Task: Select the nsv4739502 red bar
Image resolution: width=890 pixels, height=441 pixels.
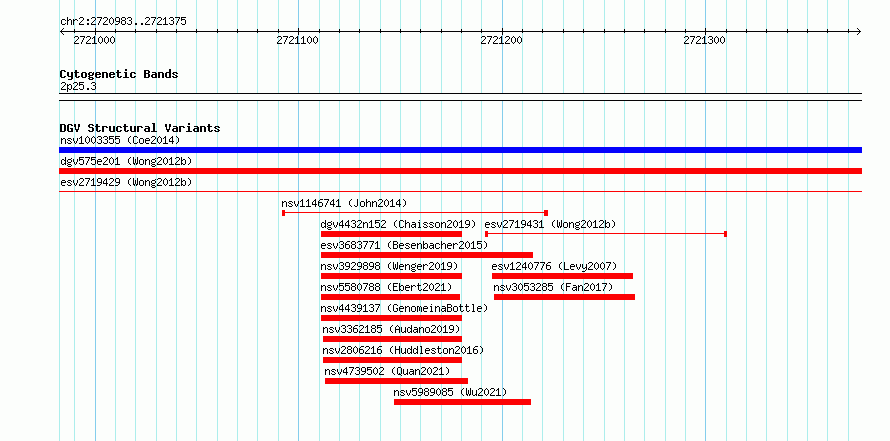Action: point(396,381)
